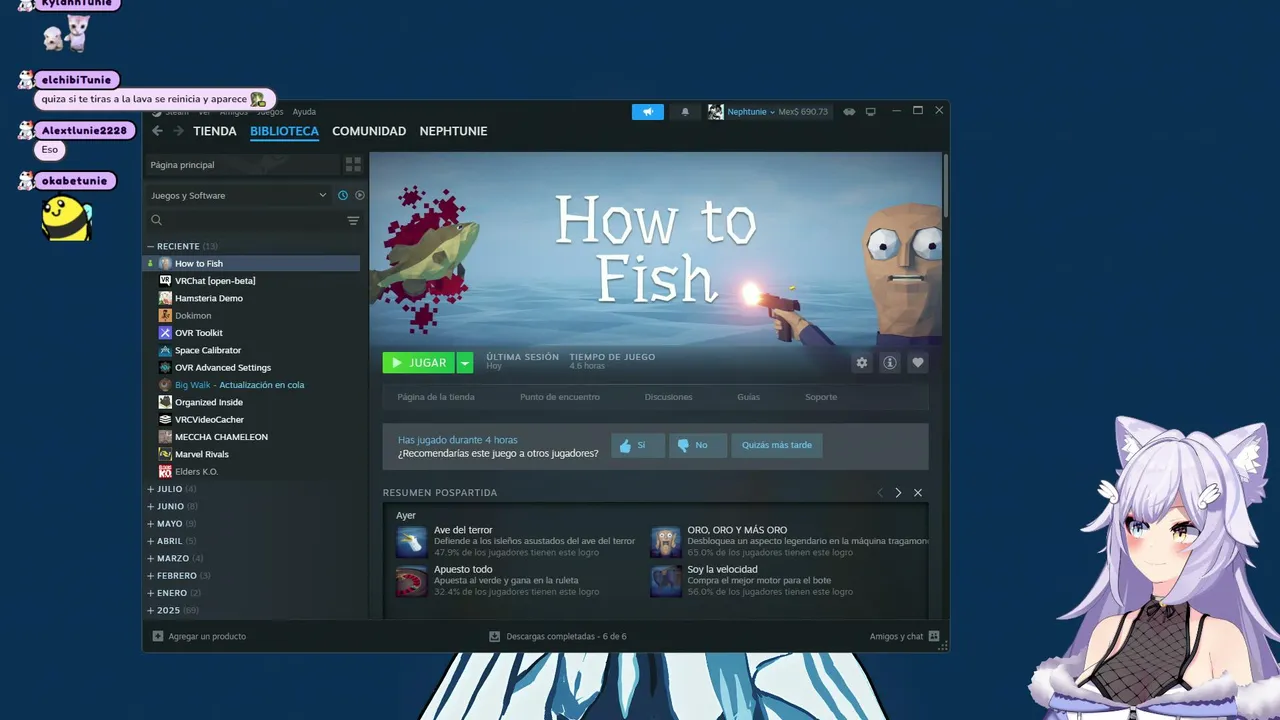
Task: Switch to Big Picture mode icon
Action: pyautogui.click(x=870, y=112)
